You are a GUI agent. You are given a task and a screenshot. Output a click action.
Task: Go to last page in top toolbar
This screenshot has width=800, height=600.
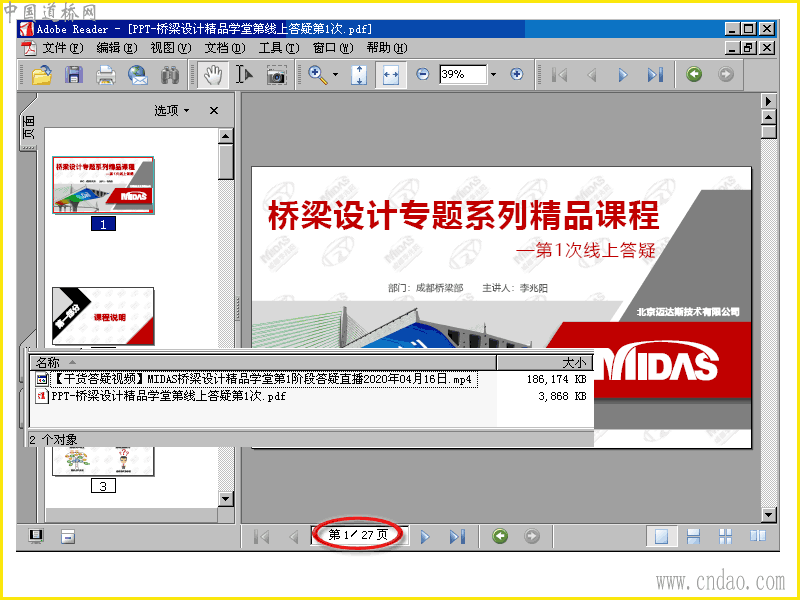(655, 75)
